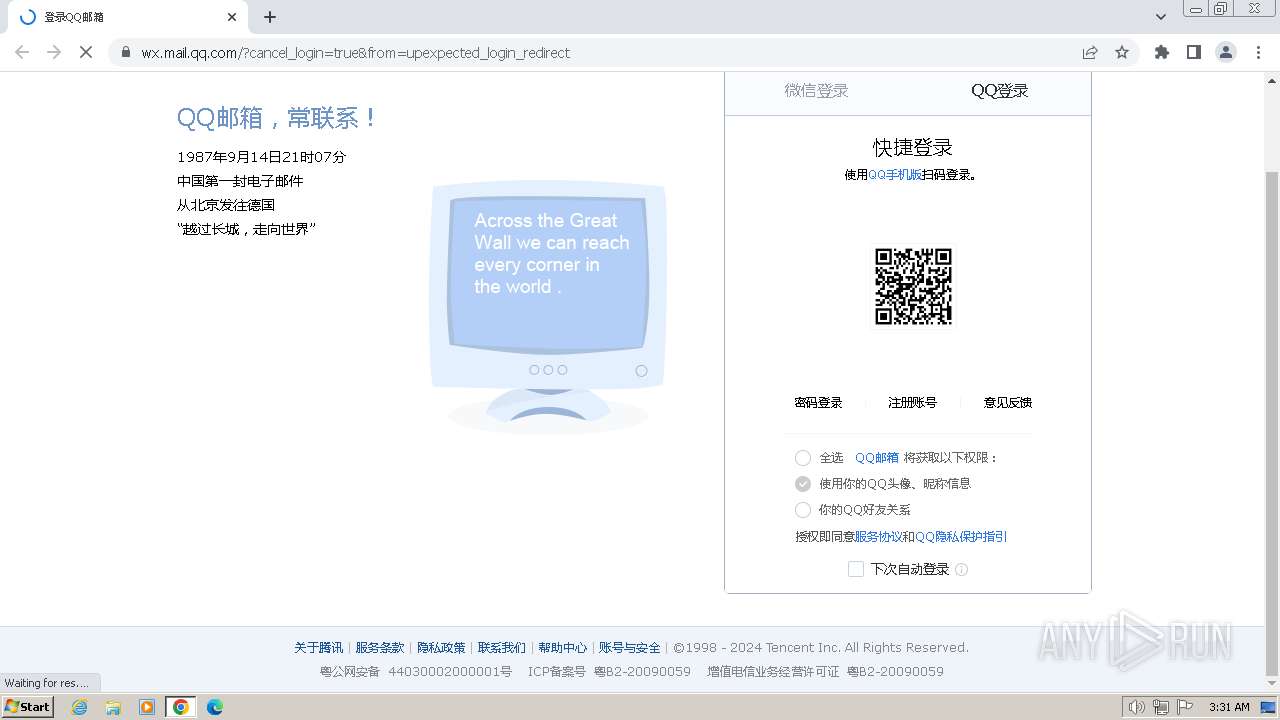
Task: Open 账号与安全 footer link
Action: [630, 647]
